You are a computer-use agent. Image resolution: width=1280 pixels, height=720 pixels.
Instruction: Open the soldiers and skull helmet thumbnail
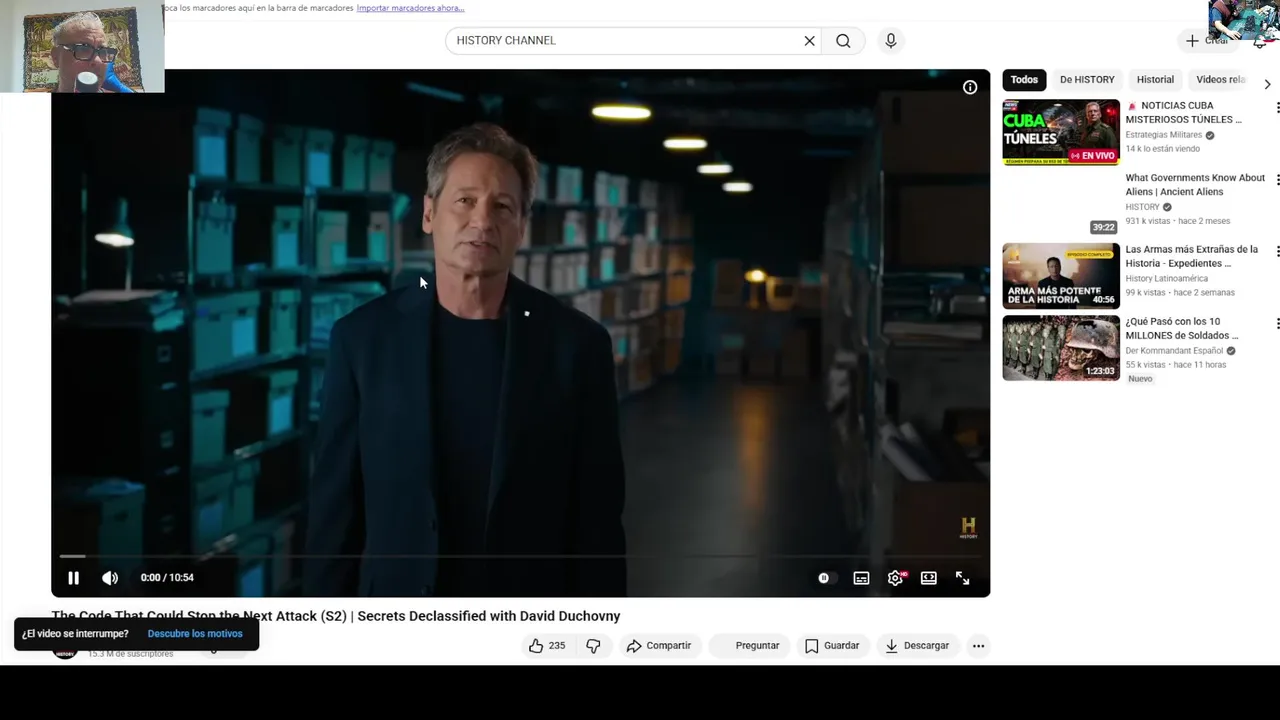pyautogui.click(x=1061, y=348)
